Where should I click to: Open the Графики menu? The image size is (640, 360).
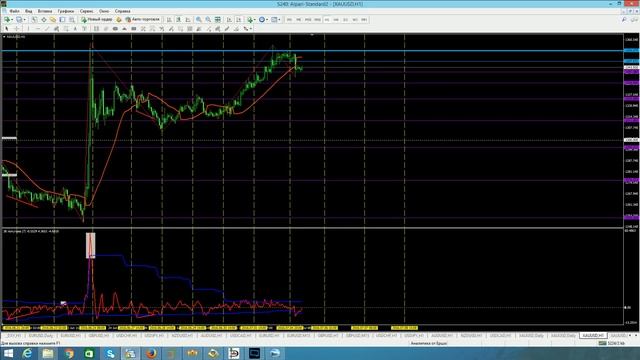66,11
